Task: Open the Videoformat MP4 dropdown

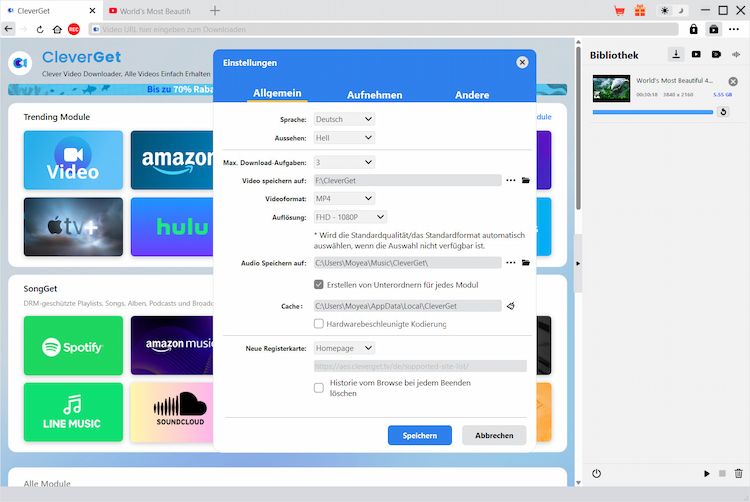Action: click(x=344, y=199)
